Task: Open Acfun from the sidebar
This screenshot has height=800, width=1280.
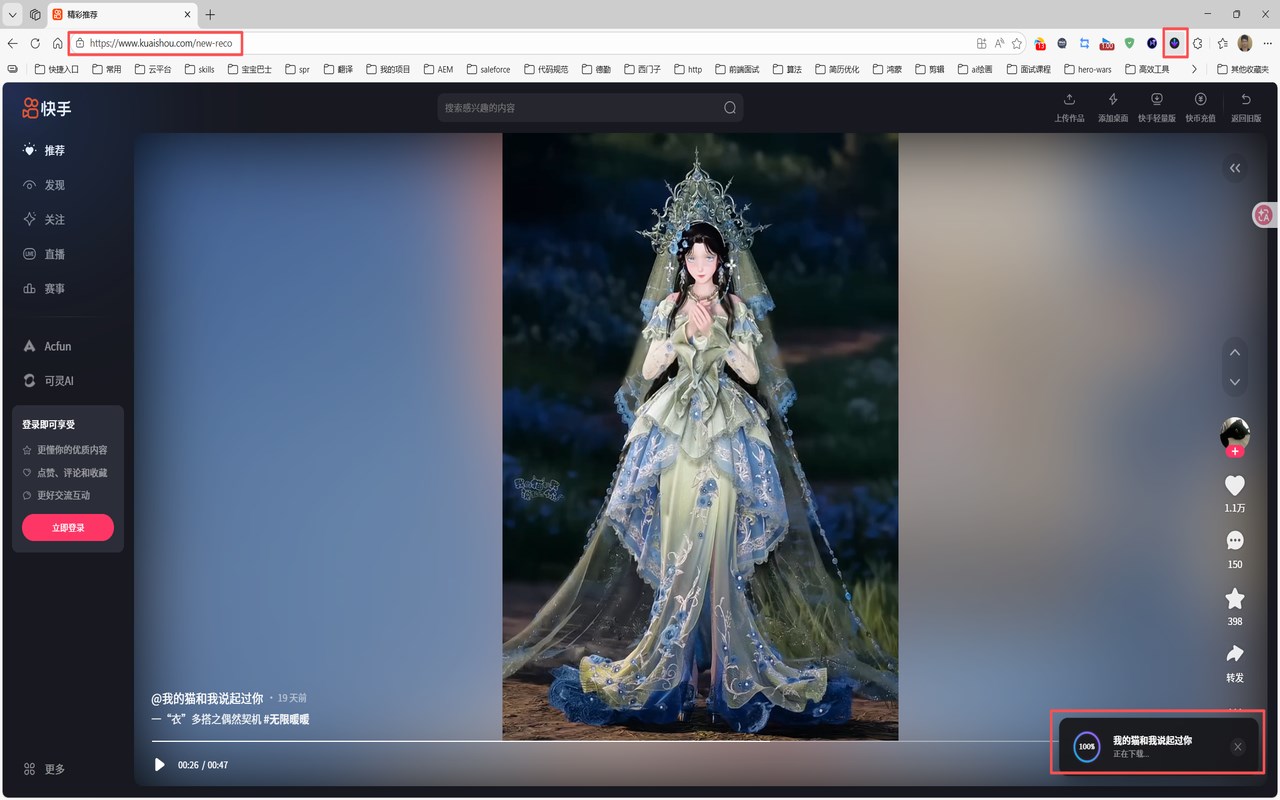Action: point(47,346)
